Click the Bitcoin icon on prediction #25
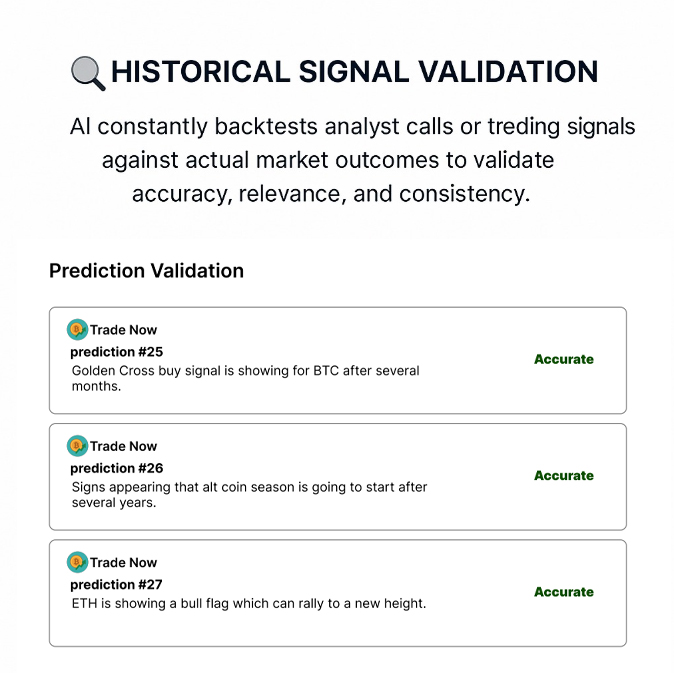Viewport: 674px width, 673px height. click(x=77, y=330)
